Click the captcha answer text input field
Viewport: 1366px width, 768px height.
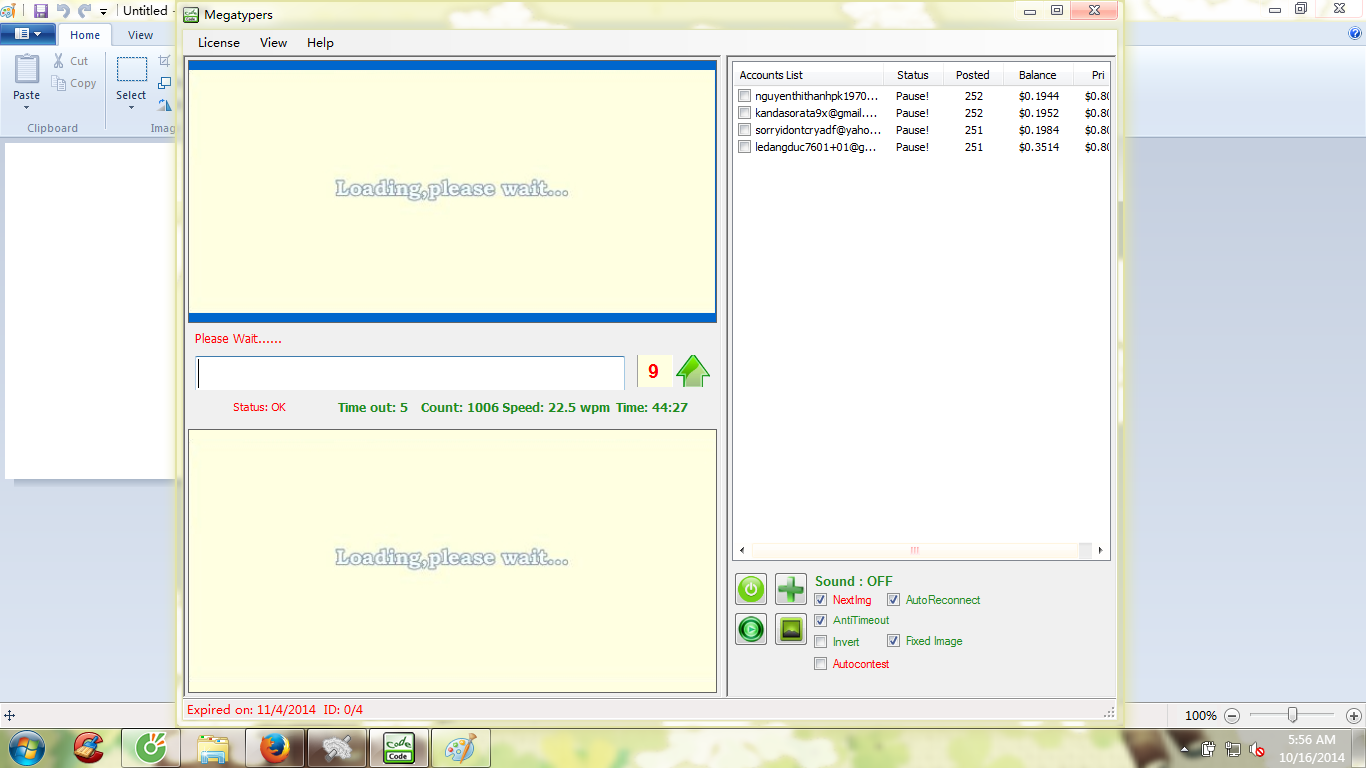(x=410, y=373)
